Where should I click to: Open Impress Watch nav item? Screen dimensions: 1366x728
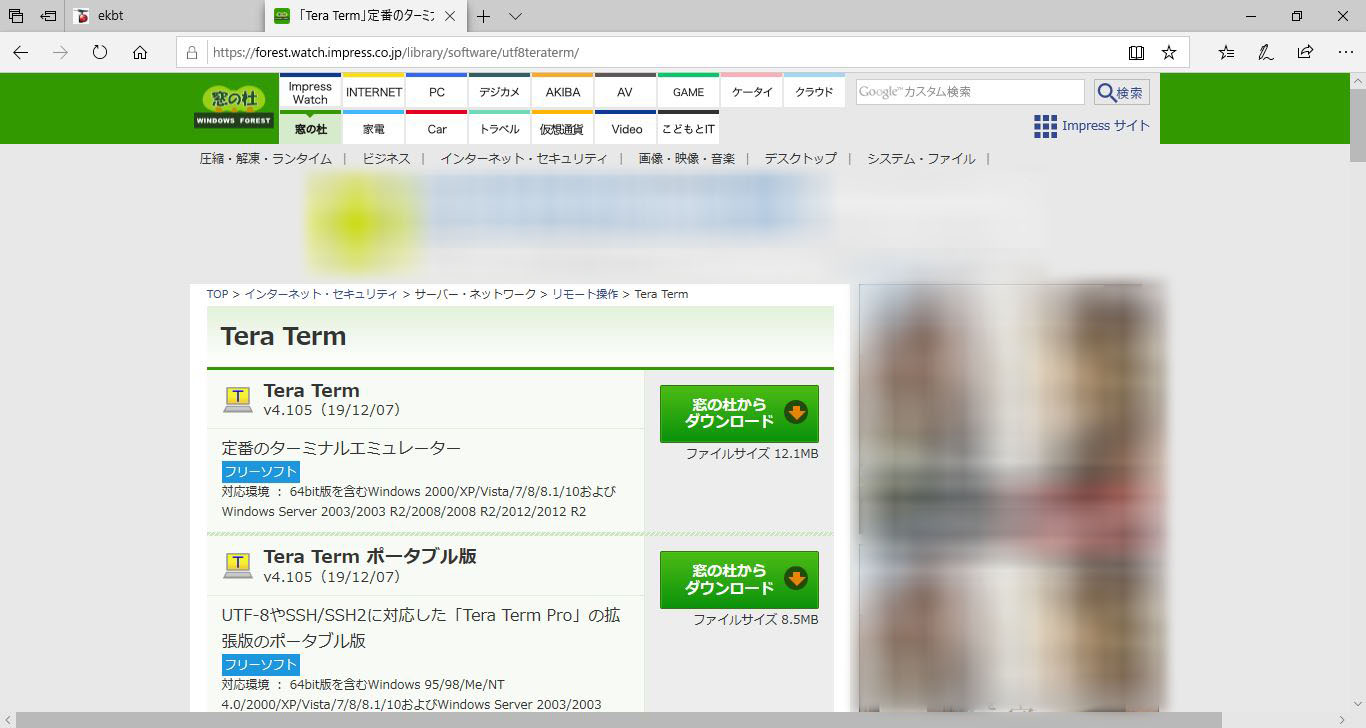coord(310,92)
